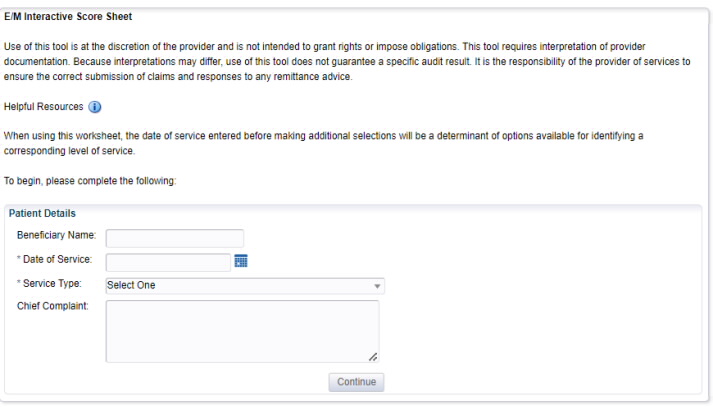Open the 'Select One' Service Type combo box
This screenshot has height=407, width=713.
click(x=240, y=286)
